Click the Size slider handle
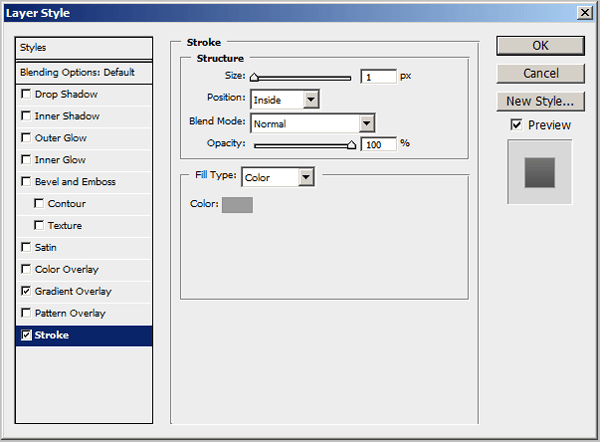This screenshot has width=600, height=442. pyautogui.click(x=254, y=78)
